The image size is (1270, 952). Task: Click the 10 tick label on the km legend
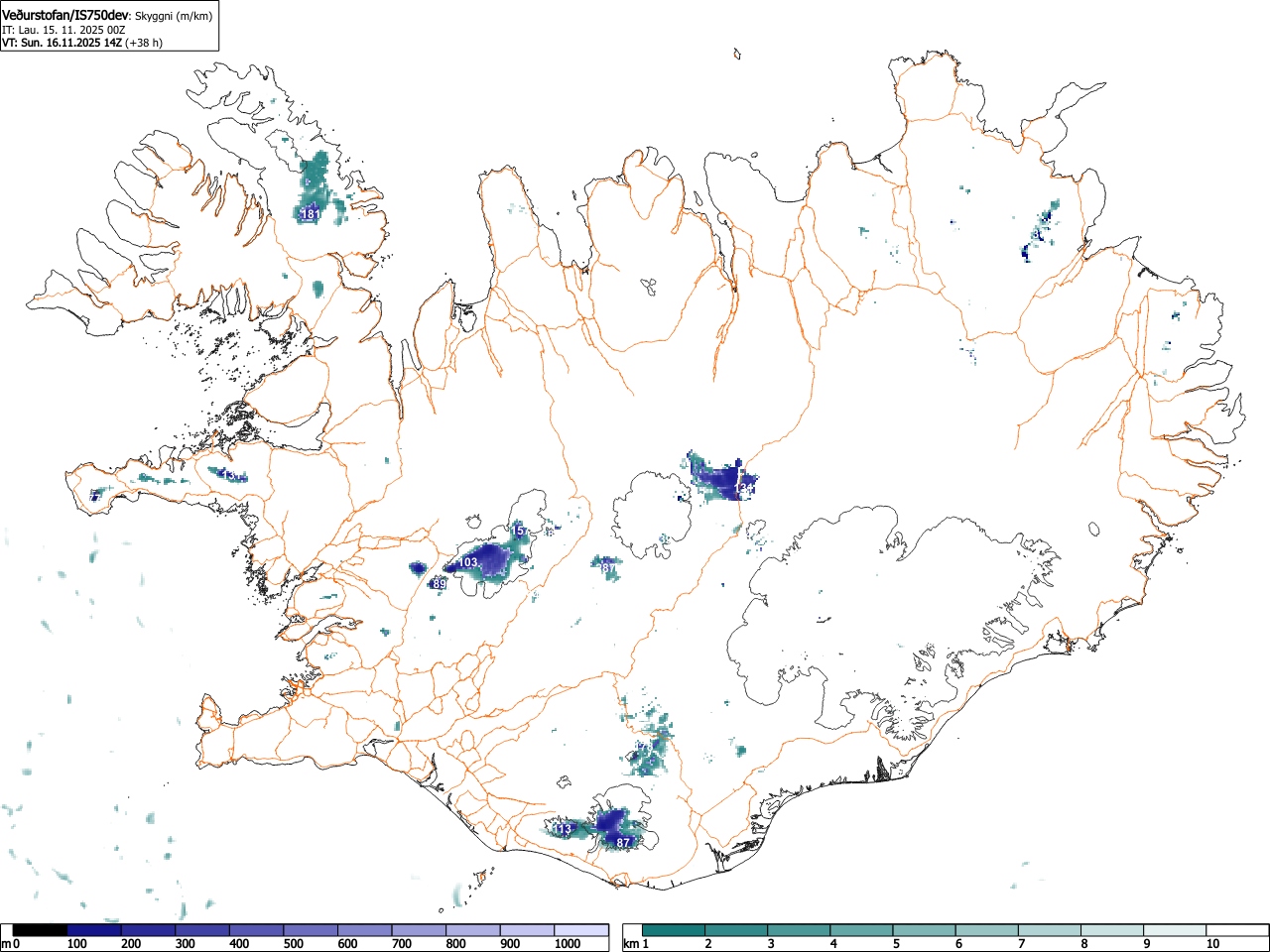click(x=1211, y=944)
